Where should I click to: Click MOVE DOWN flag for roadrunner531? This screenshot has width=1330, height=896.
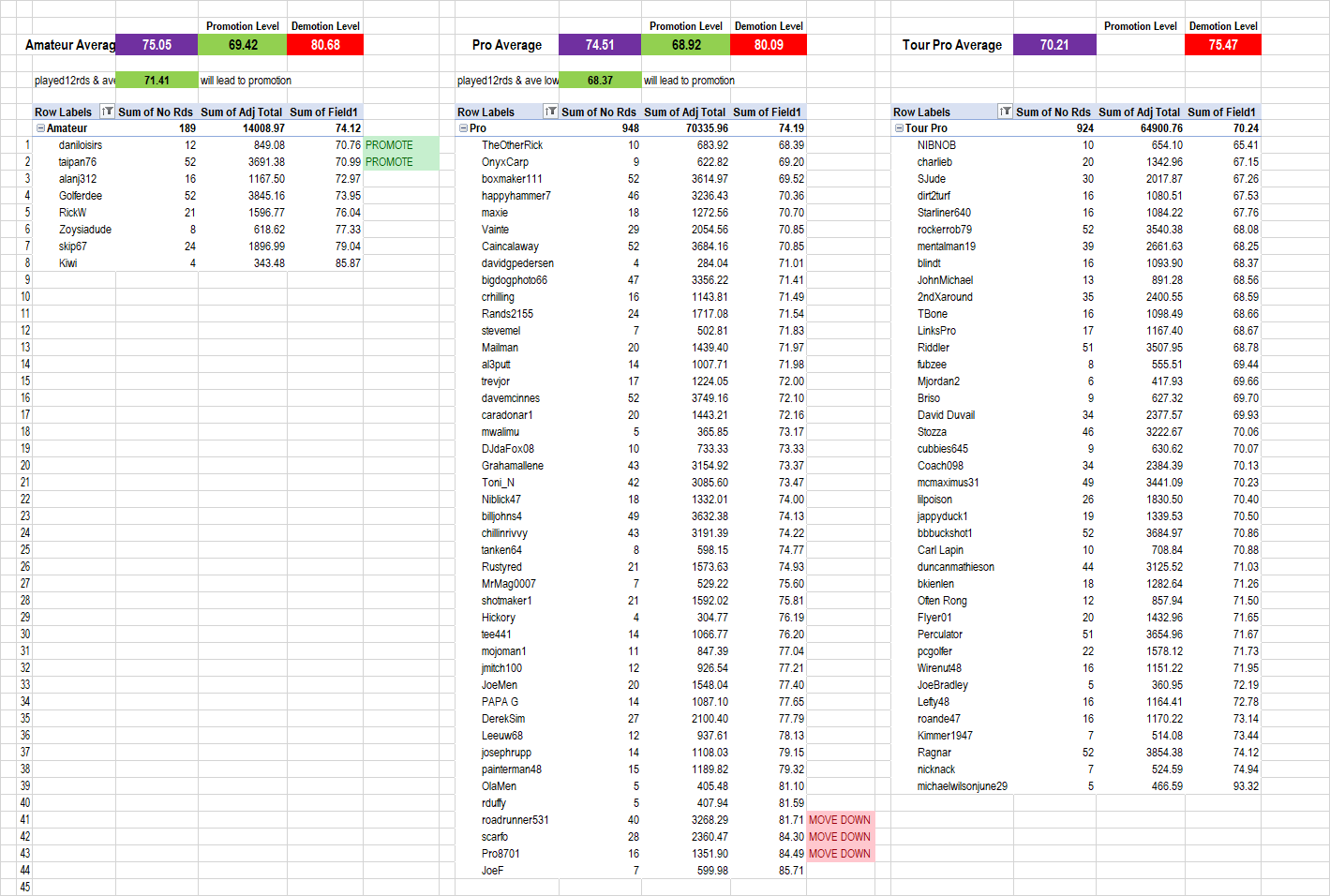(840, 820)
